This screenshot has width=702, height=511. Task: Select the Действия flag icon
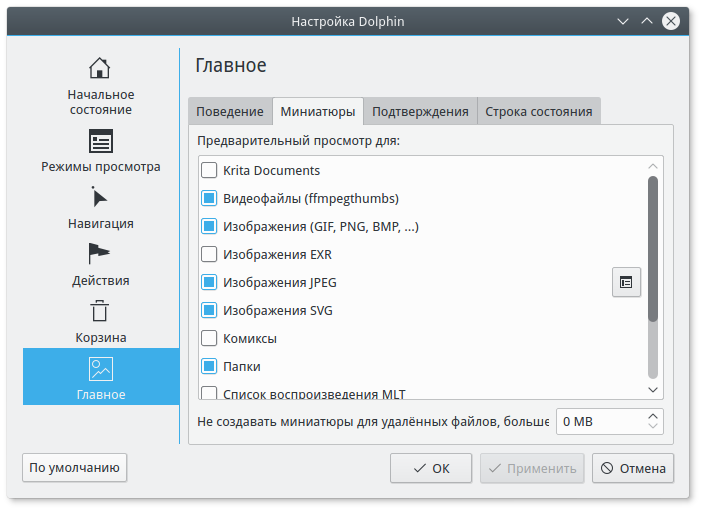[x=100, y=254]
